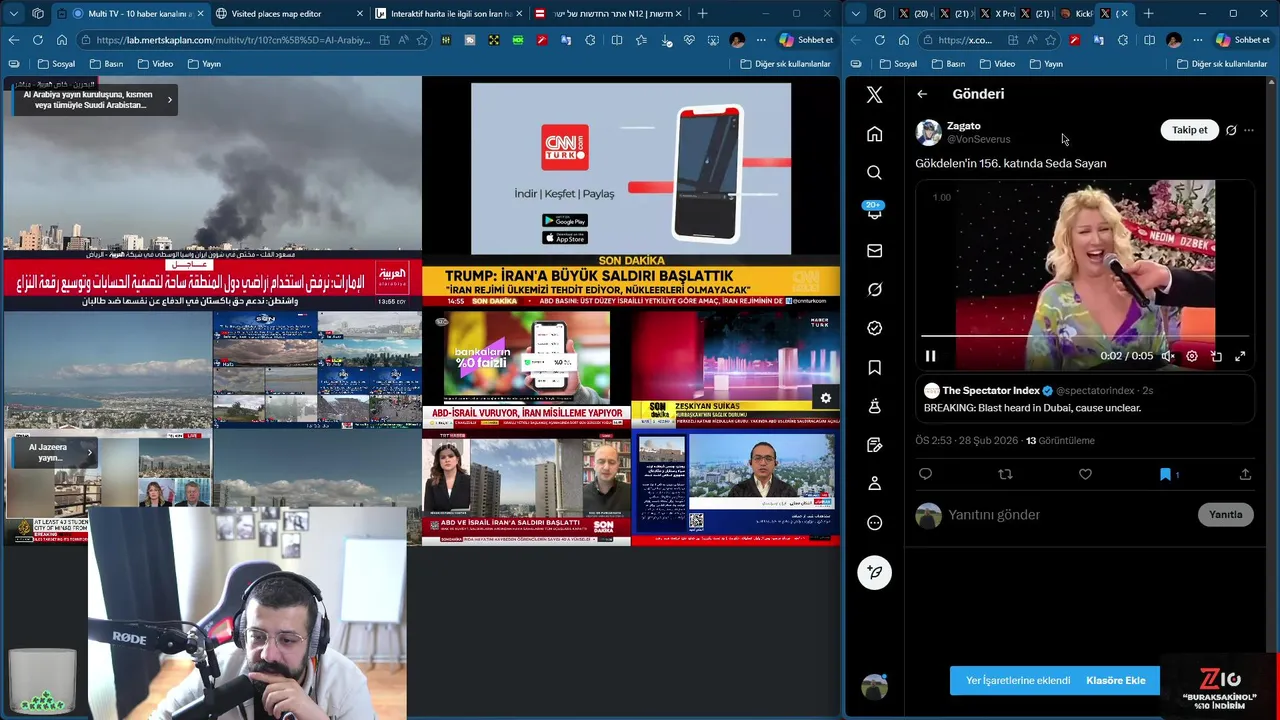Screen dimensions: 1280x720
Task: Click Klasöre Ekle in the bookmark toast
Action: [1116, 680]
